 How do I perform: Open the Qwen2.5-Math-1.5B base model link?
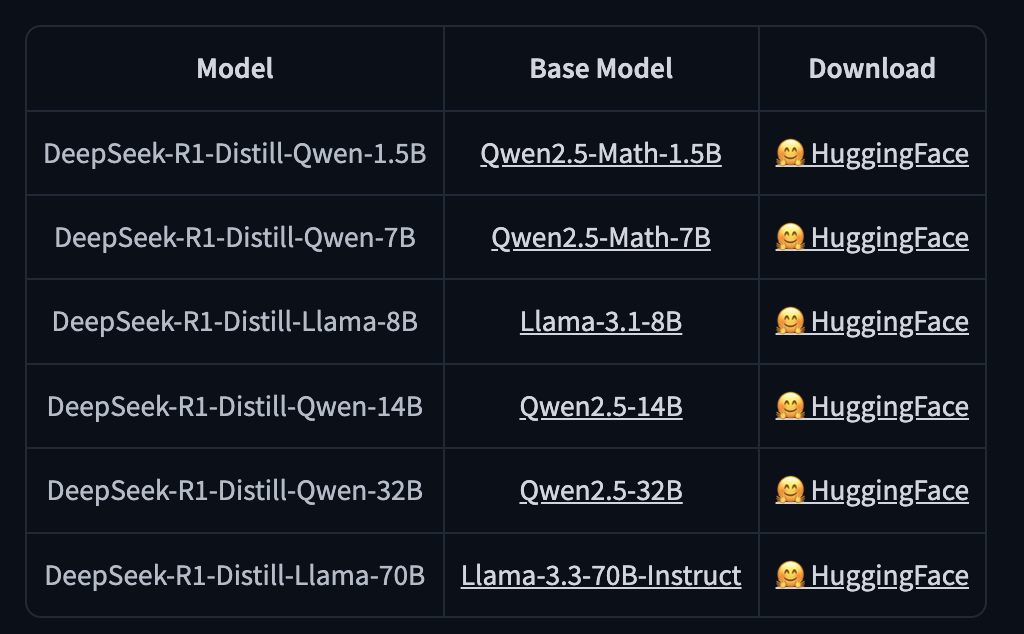tap(601, 154)
